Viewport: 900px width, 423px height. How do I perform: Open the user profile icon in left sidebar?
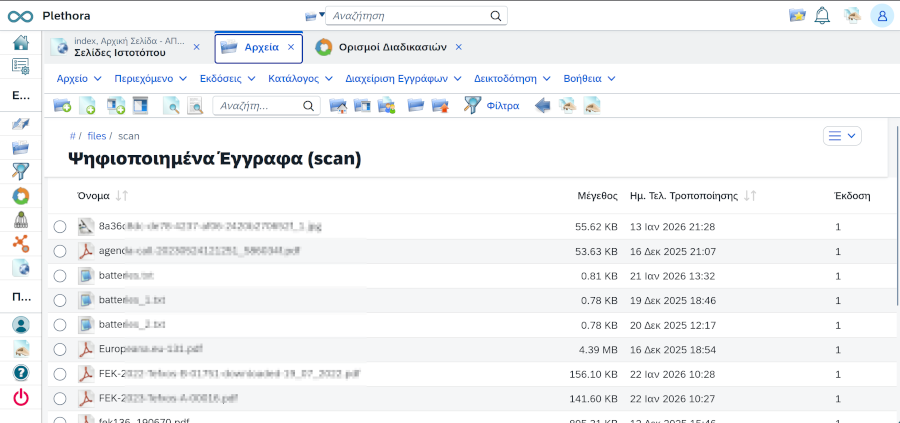[x=21, y=325]
